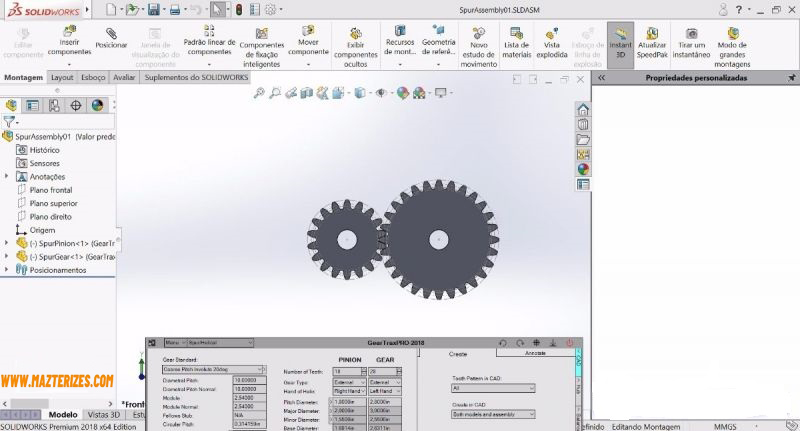Screen dimensions: 800x431
Task: Open Custom Properties icon in task pane
Action: coord(583,184)
